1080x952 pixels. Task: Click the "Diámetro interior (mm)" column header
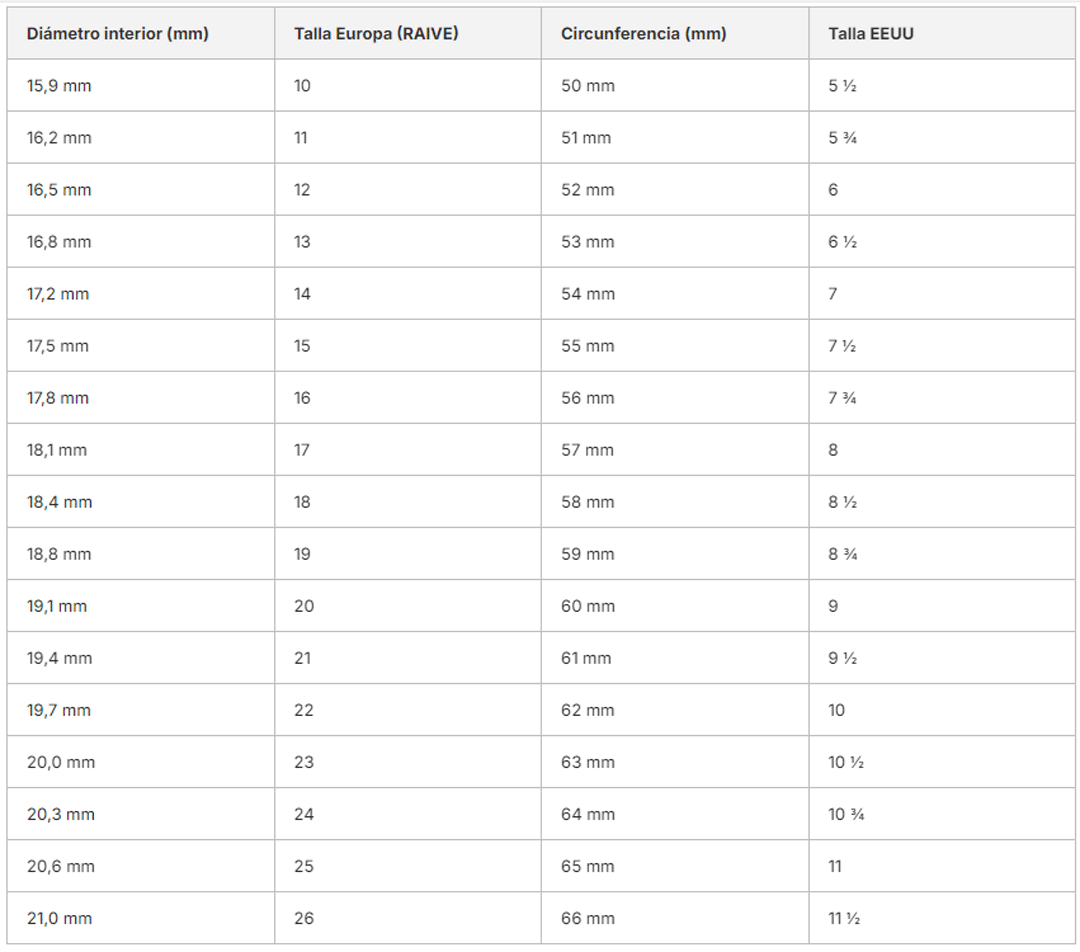pos(118,34)
